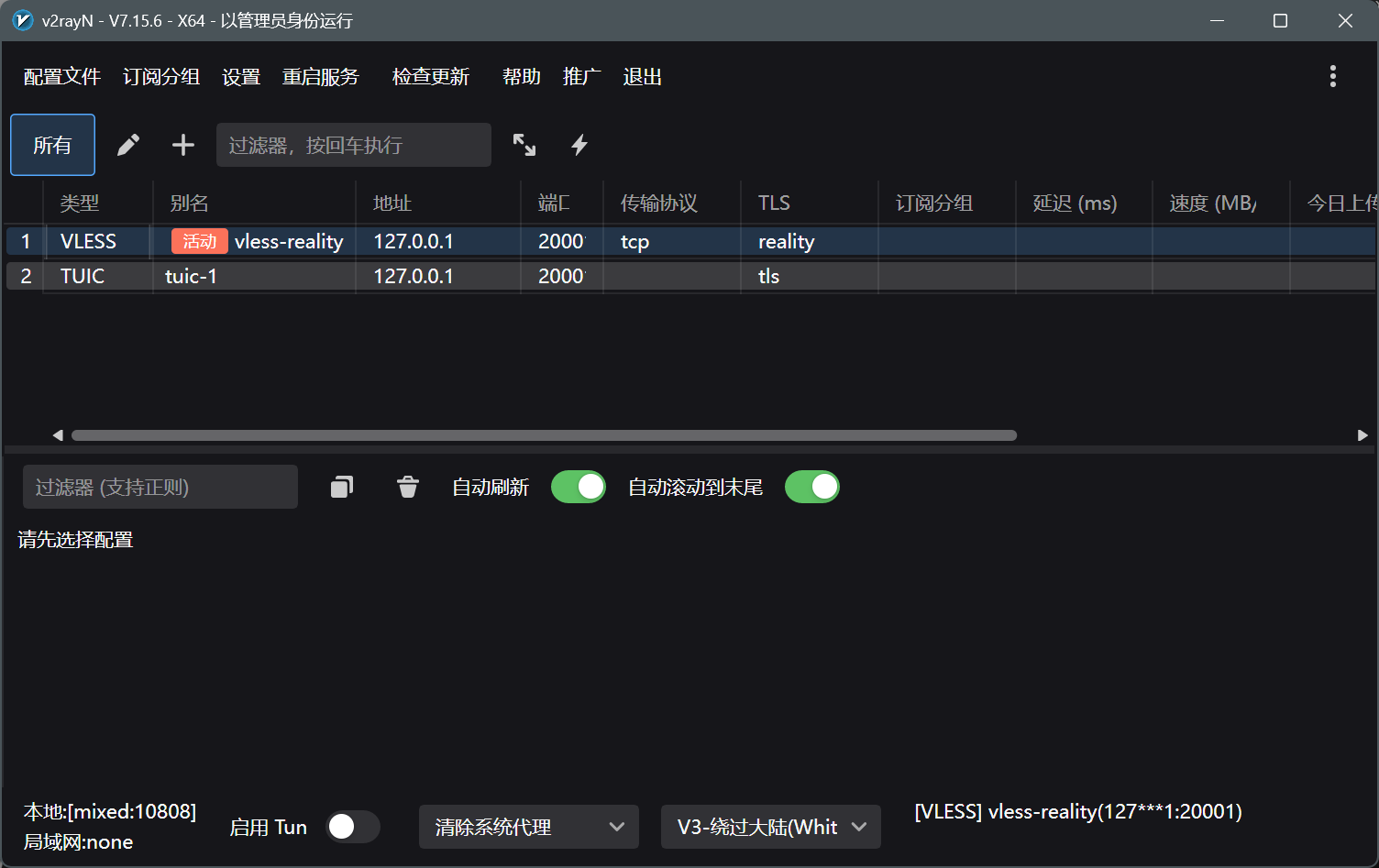Expand the V3-绕过大陆 routing dropdown
Image resolution: width=1379 pixels, height=868 pixels.
pyautogui.click(x=770, y=827)
